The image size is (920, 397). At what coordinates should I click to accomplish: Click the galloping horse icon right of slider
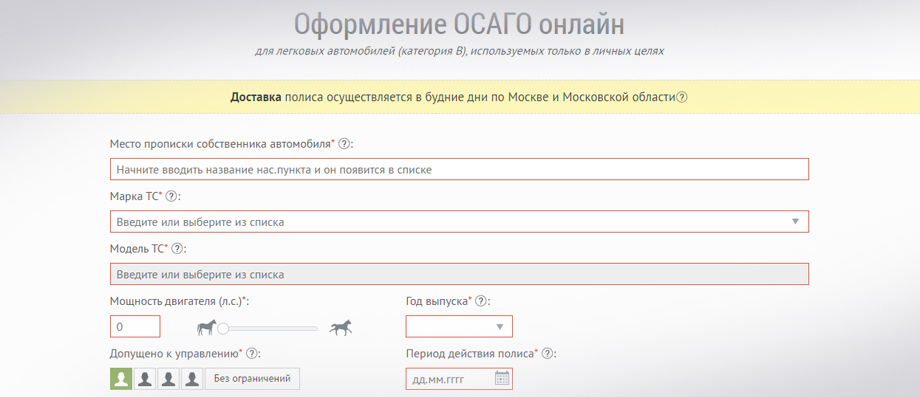coord(340,328)
